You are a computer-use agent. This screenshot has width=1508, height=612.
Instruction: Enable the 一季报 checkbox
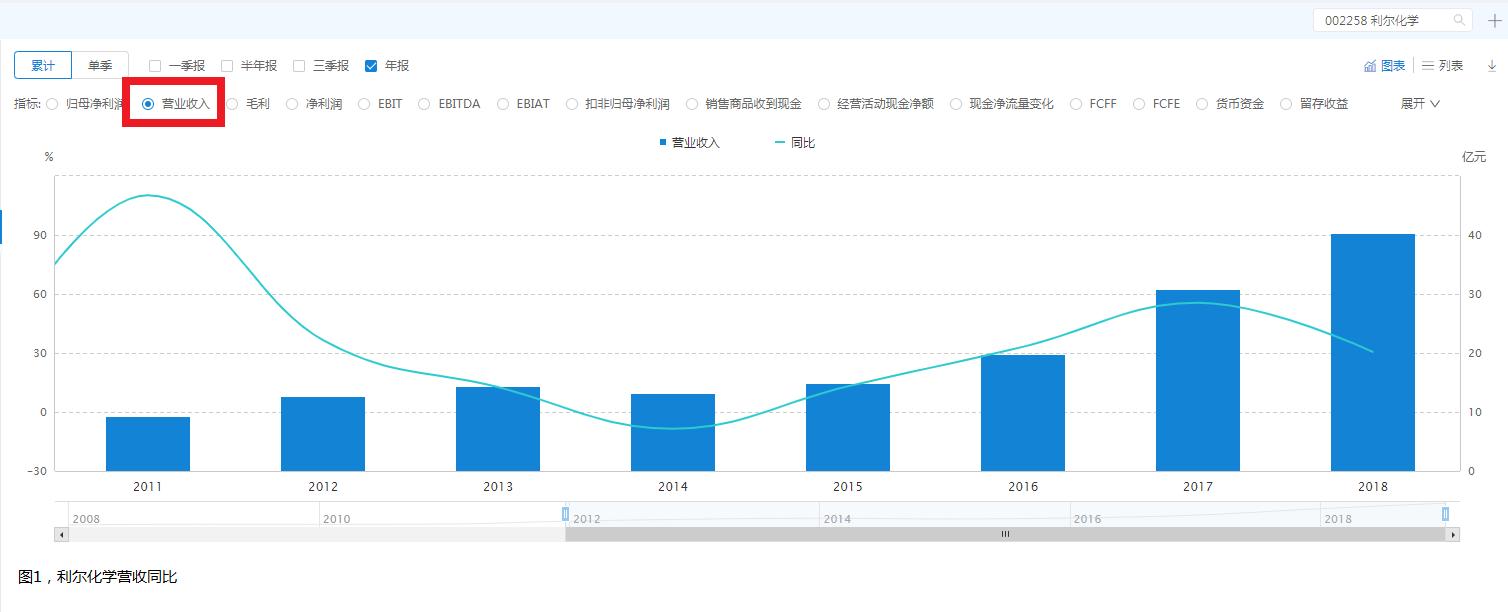pos(155,66)
